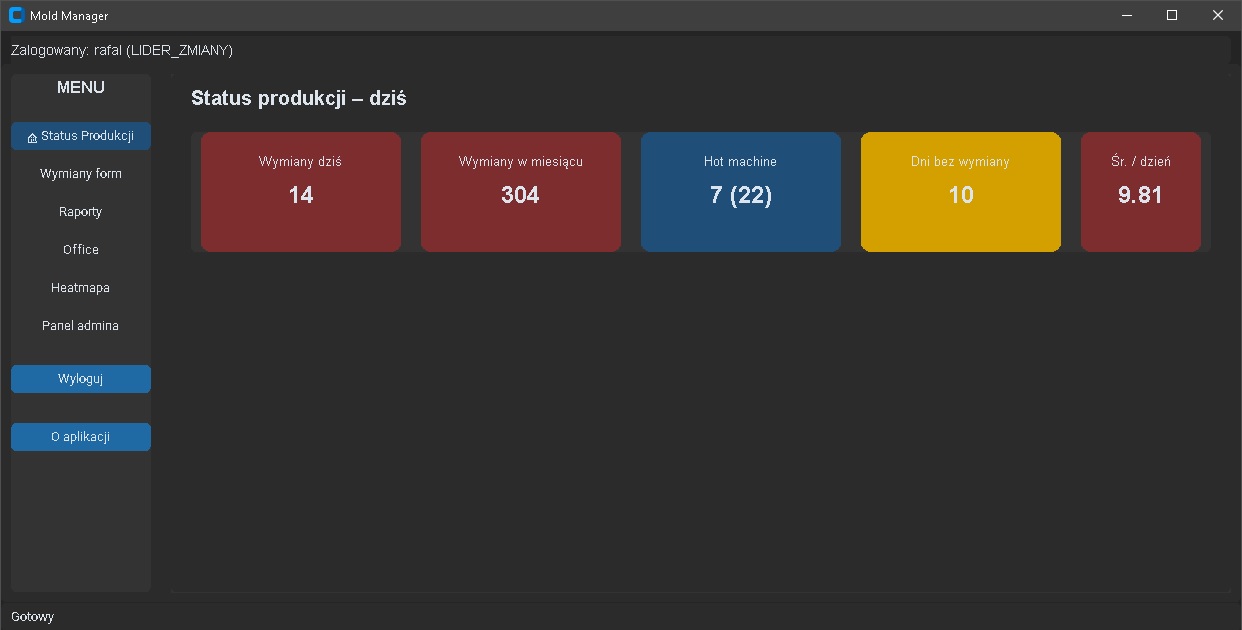This screenshot has height=630, width=1242.
Task: Open the Heatmapa view
Action: [81, 288]
